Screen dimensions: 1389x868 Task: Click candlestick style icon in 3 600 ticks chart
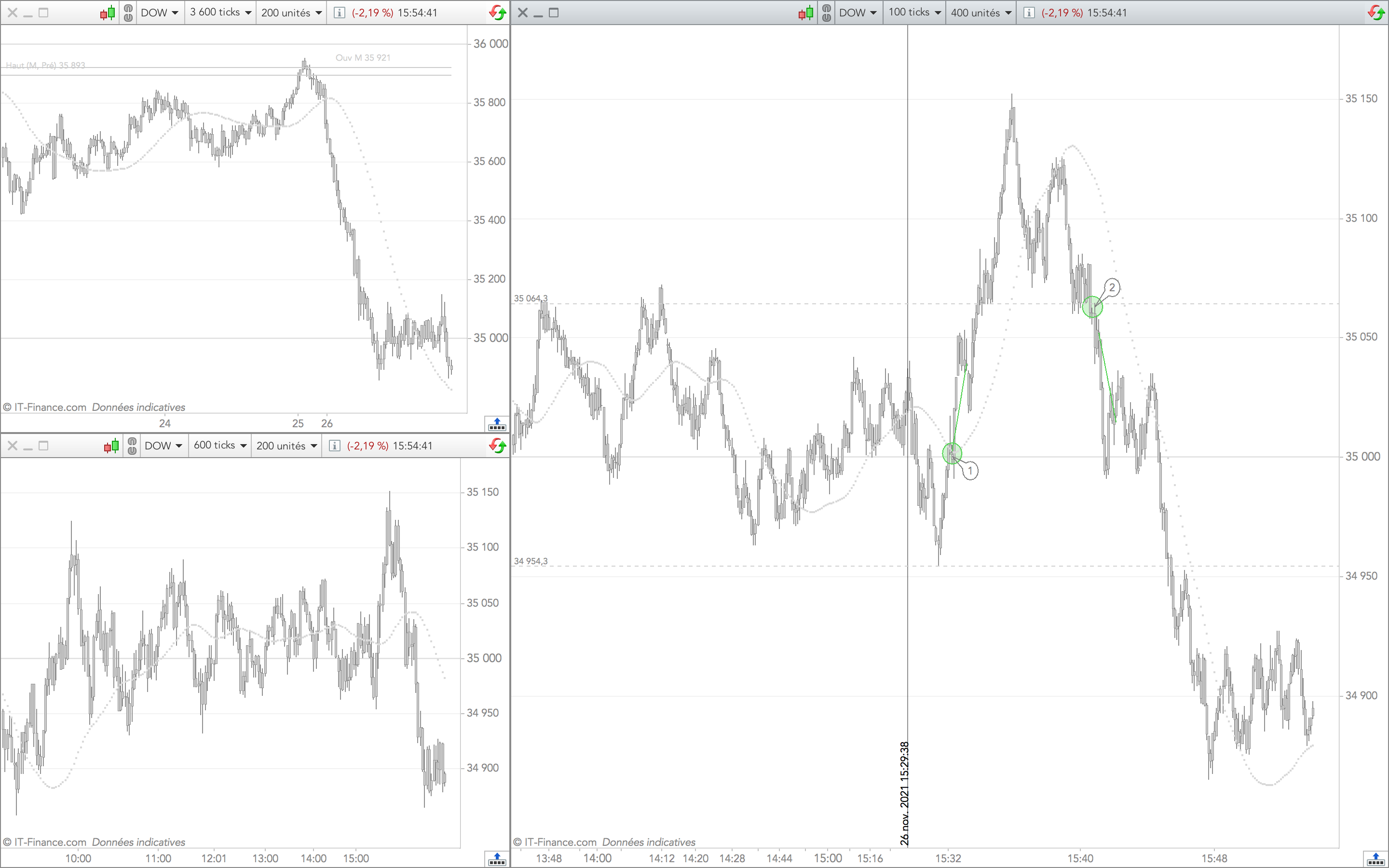(108, 13)
